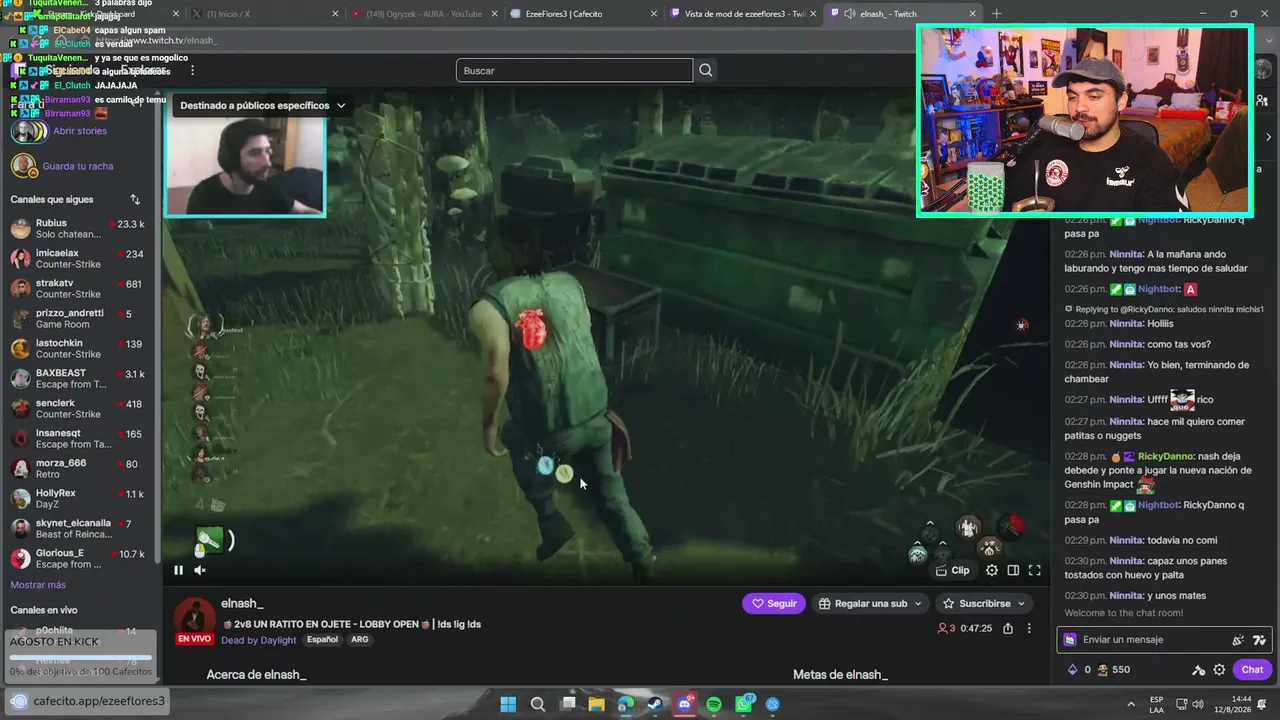Screen dimensions: 1280x720
Task: Open Rubius channel in followed list
Action: coord(80,228)
